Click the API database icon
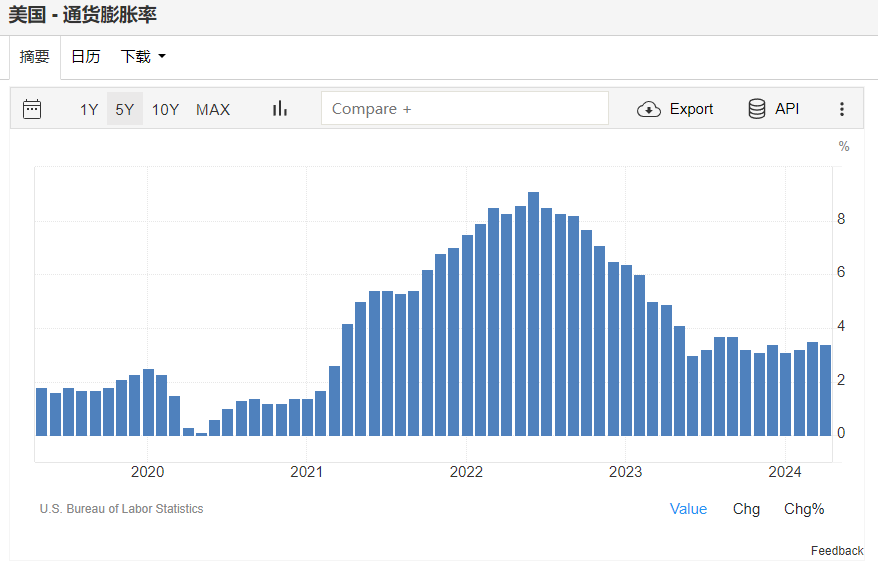Screen dimensions: 878x562 coord(756,109)
